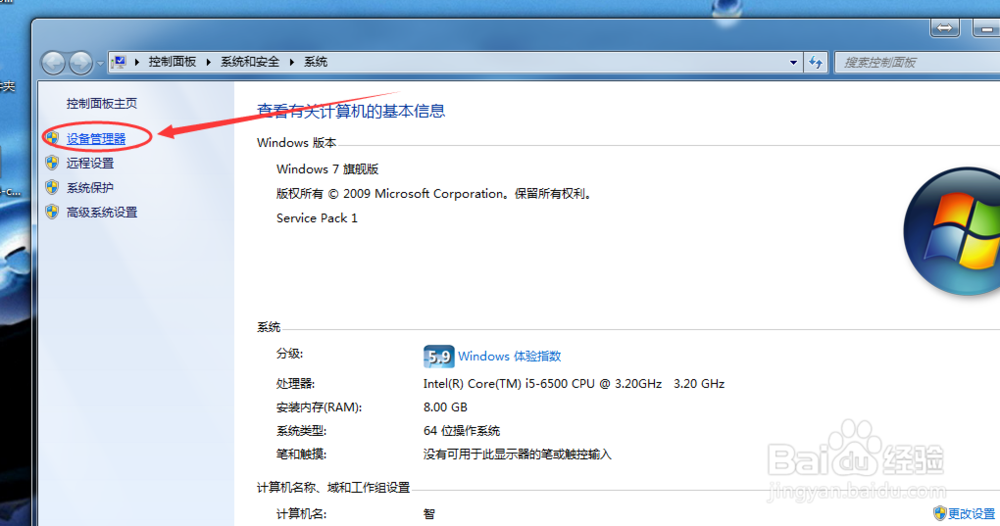Click the 5.9 experience index score badge
1000x526 pixels.
coord(439,356)
